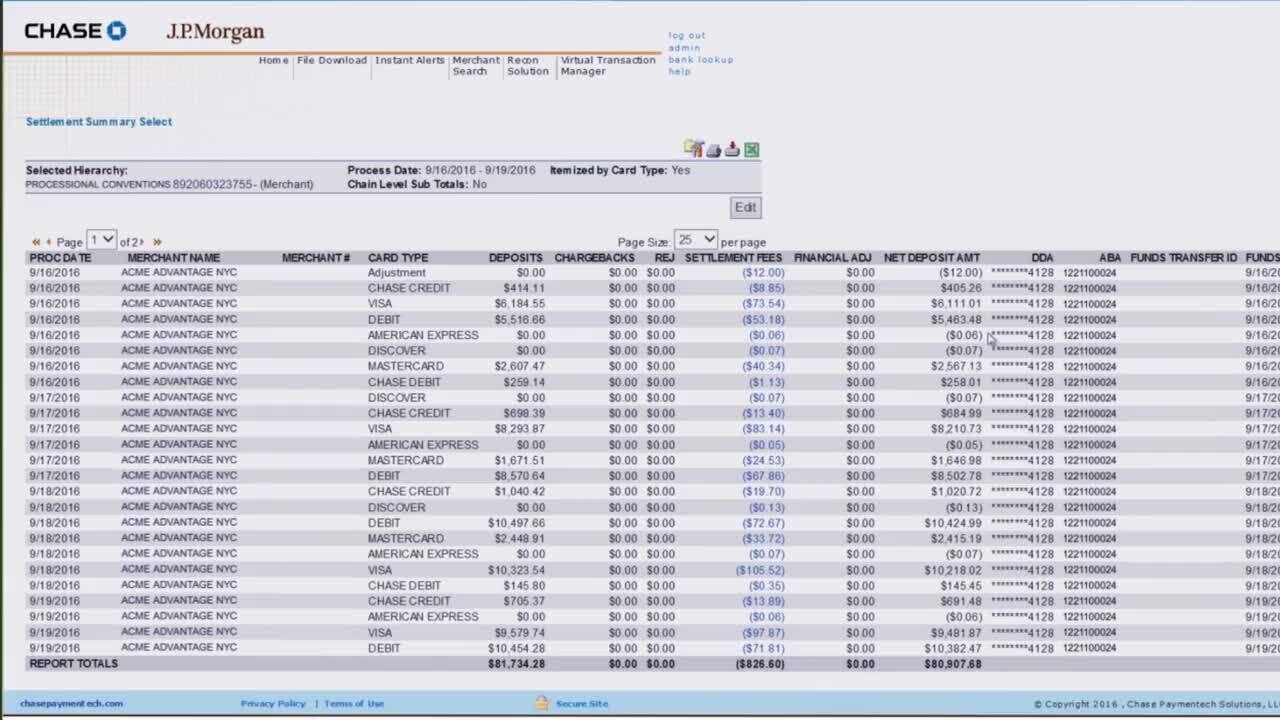Screen dimensions: 1280x720
Task: Select deposit amount $10,497.66
Action: [x=517, y=523]
